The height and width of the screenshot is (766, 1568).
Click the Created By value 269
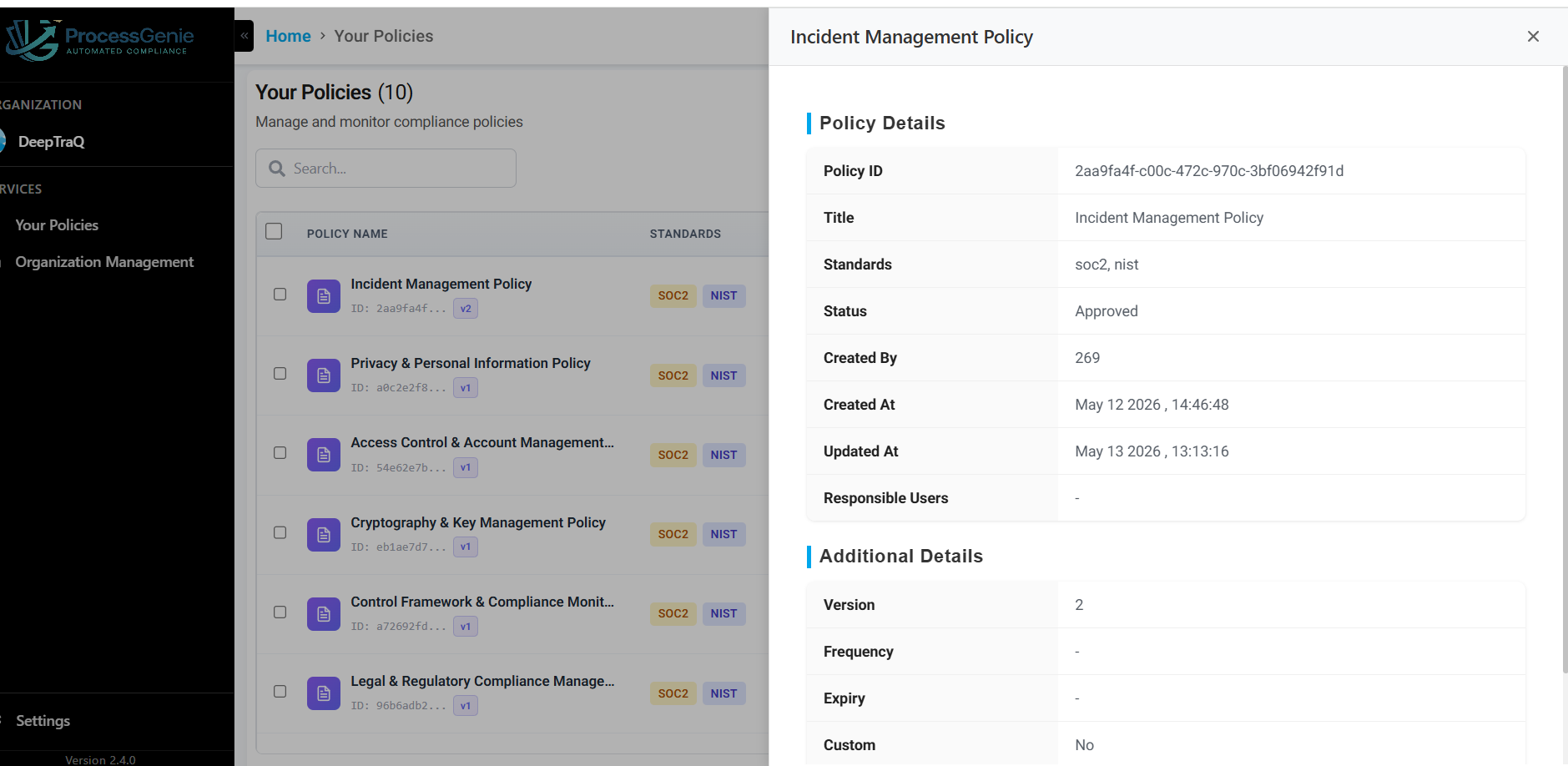point(1087,358)
